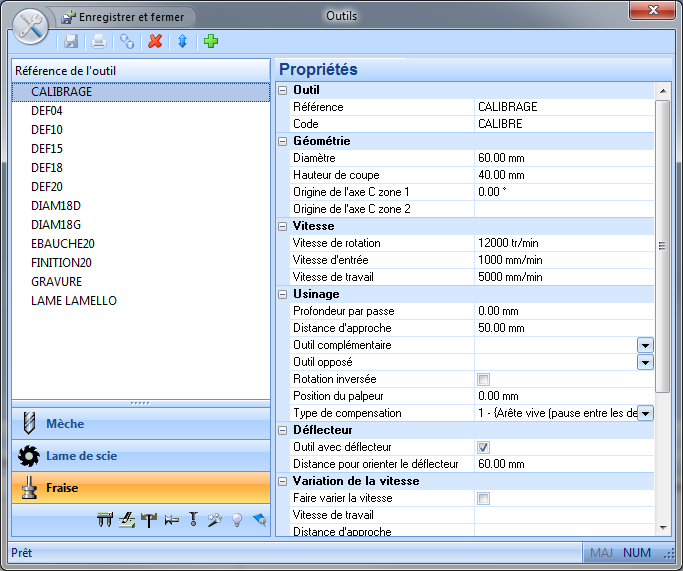Screen dimensions: 683x571
Task: Click the multi-spindle drill icon in bottom strip
Action: (x=104, y=519)
